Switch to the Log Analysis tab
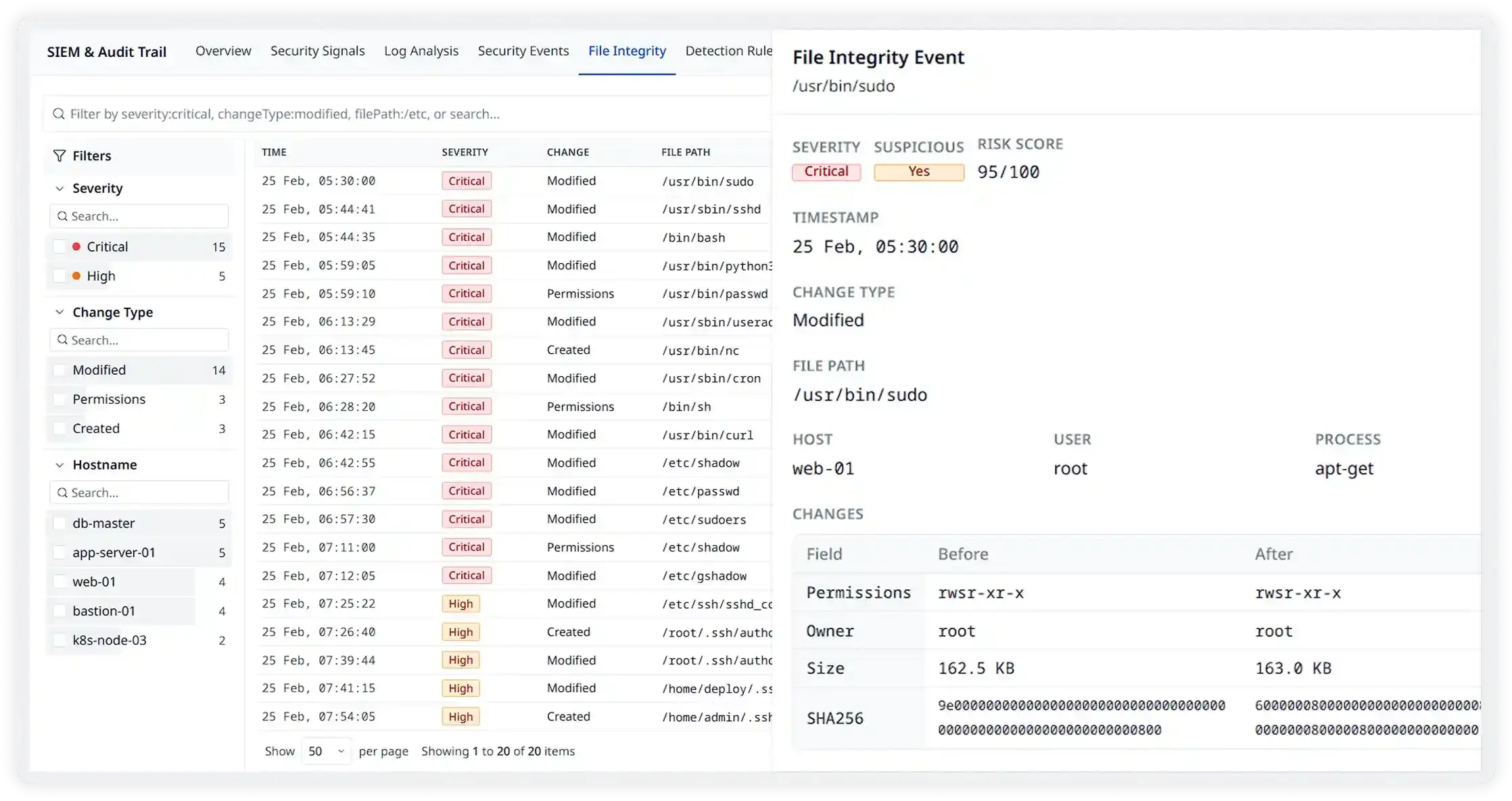1512x801 pixels. click(421, 51)
